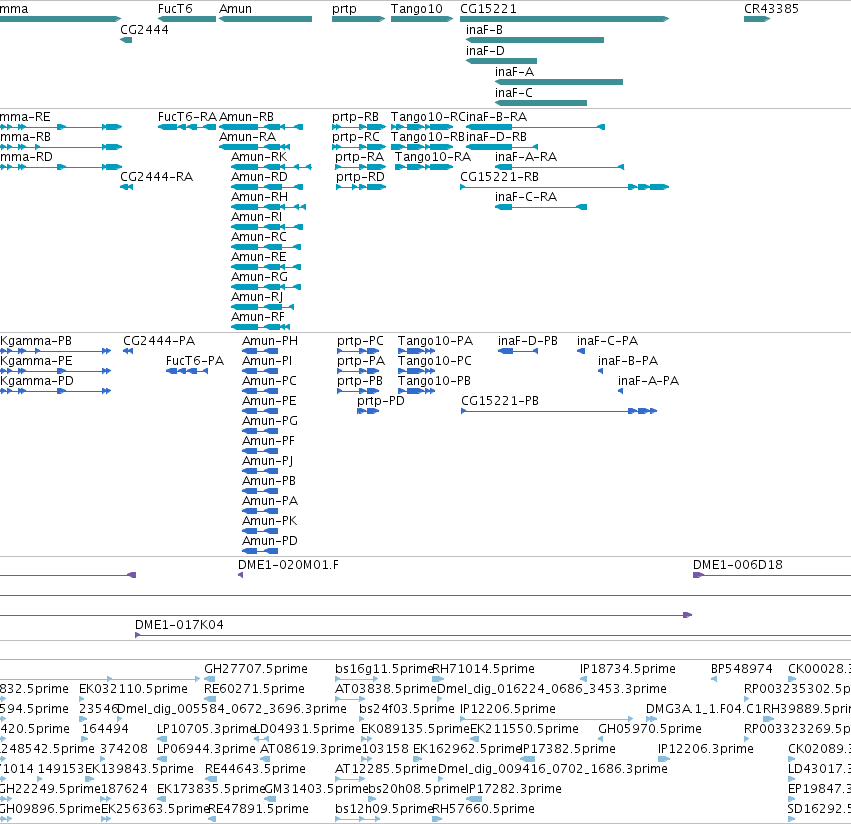Open transcript prtp-RD
851x824 pixels.
[x=361, y=187]
